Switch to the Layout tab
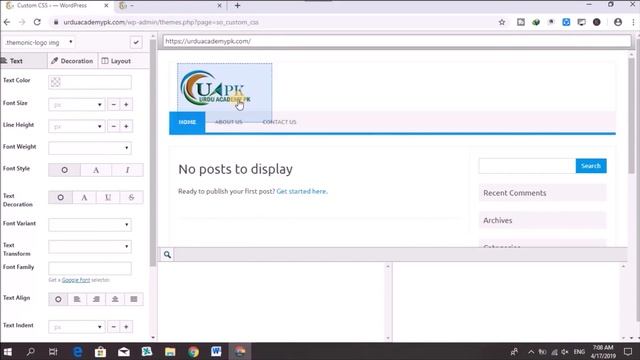Screen dimensions: 640x360 116,61
